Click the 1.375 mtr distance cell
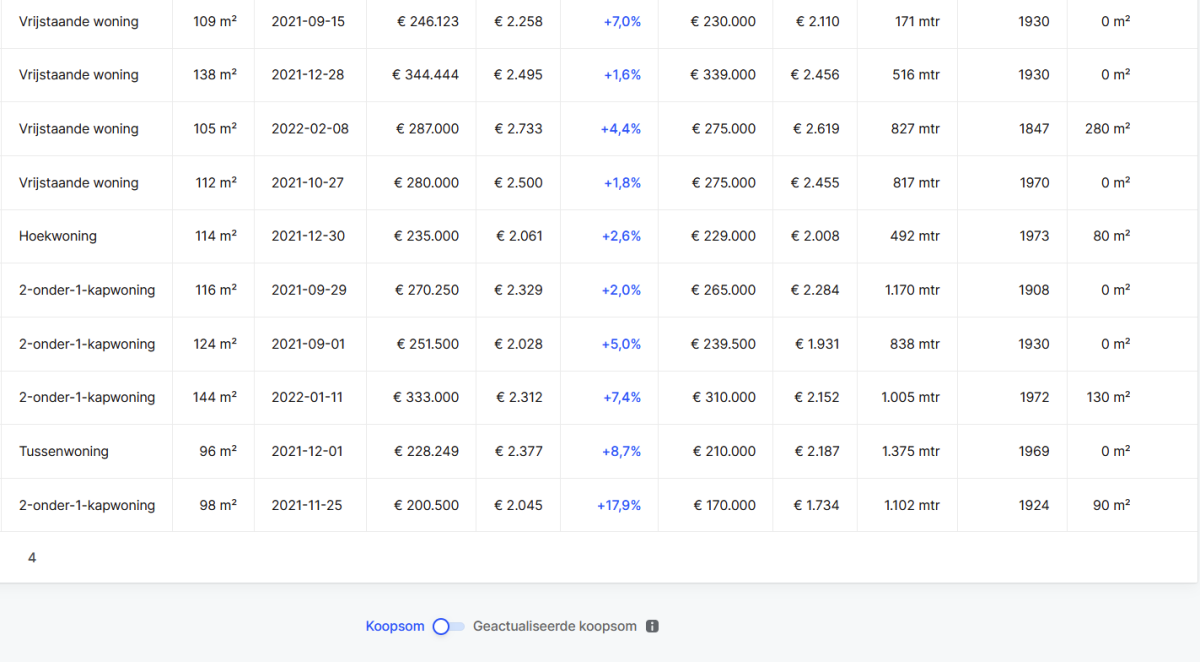The height and width of the screenshot is (662, 1200). tap(910, 451)
